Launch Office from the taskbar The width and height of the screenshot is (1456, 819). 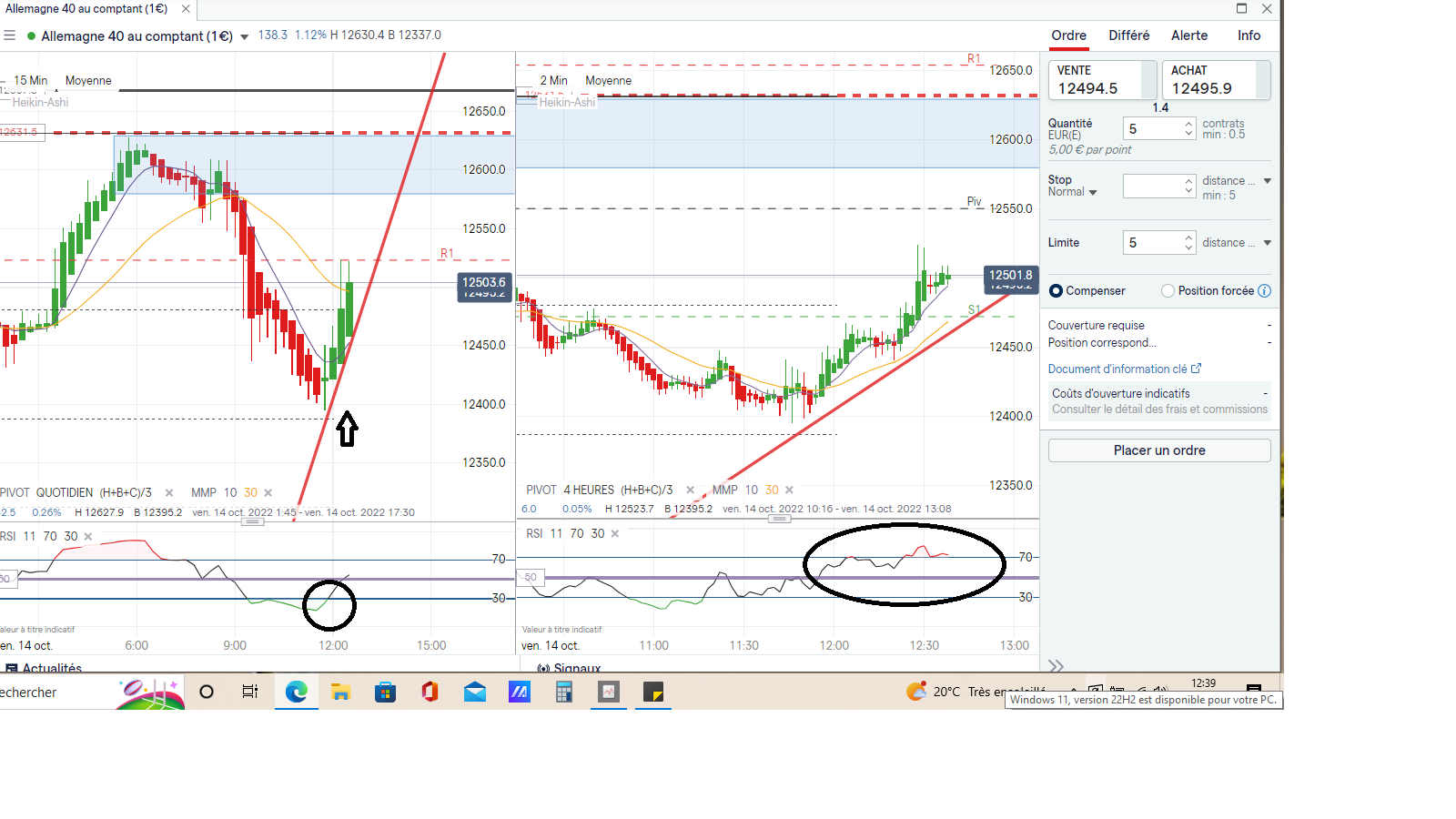pos(430,692)
